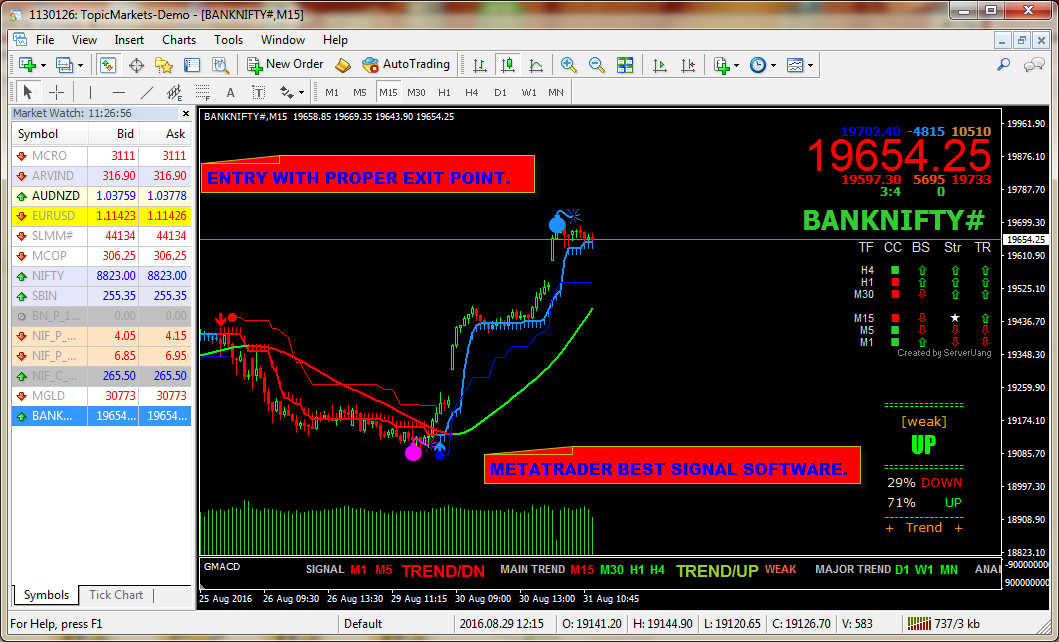Open the Templates icon
Screen dimensions: 1059x642
[796, 65]
